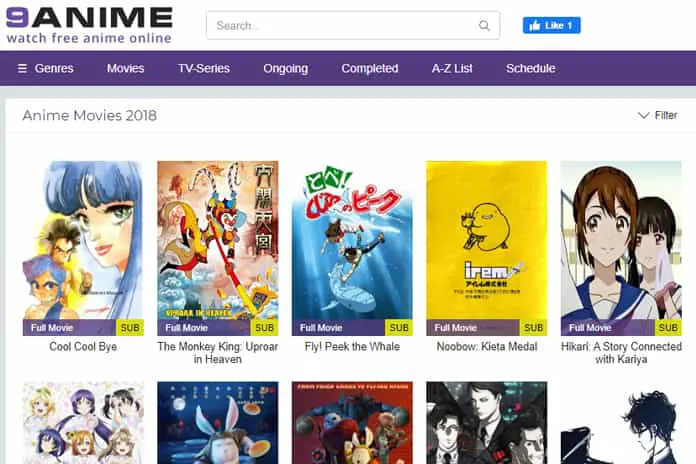This screenshot has width=696, height=464.
Task: Click the Cool Cool Bye title link
Action: 83,347
